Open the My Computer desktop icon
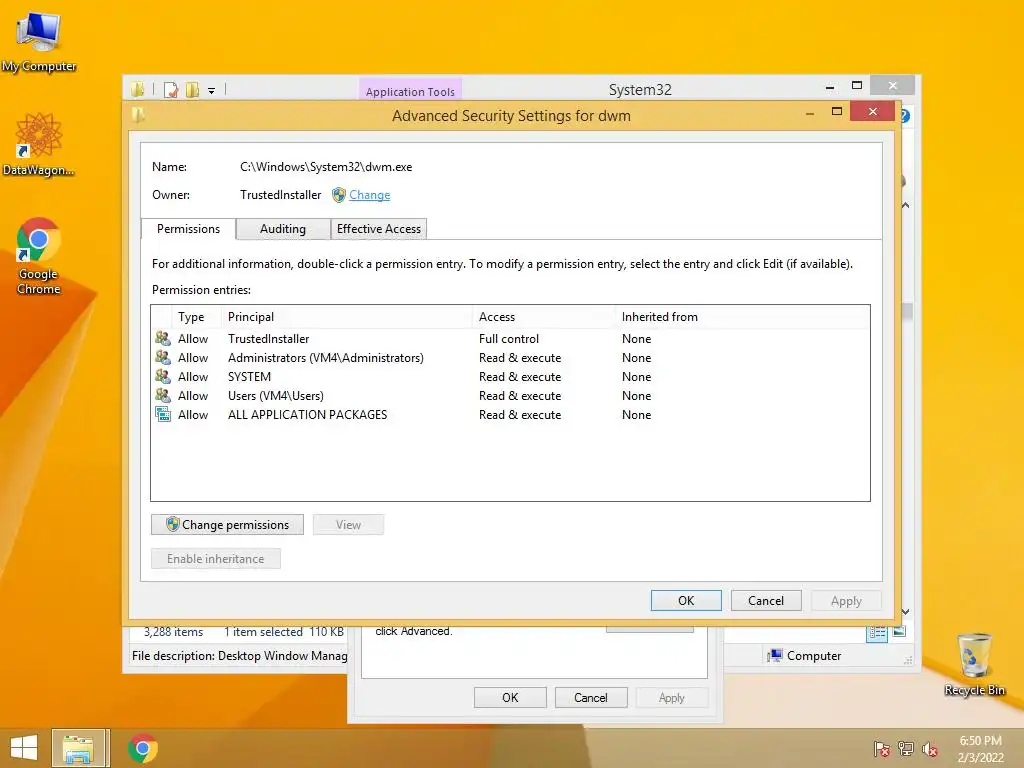The height and width of the screenshot is (768, 1024). point(39,42)
